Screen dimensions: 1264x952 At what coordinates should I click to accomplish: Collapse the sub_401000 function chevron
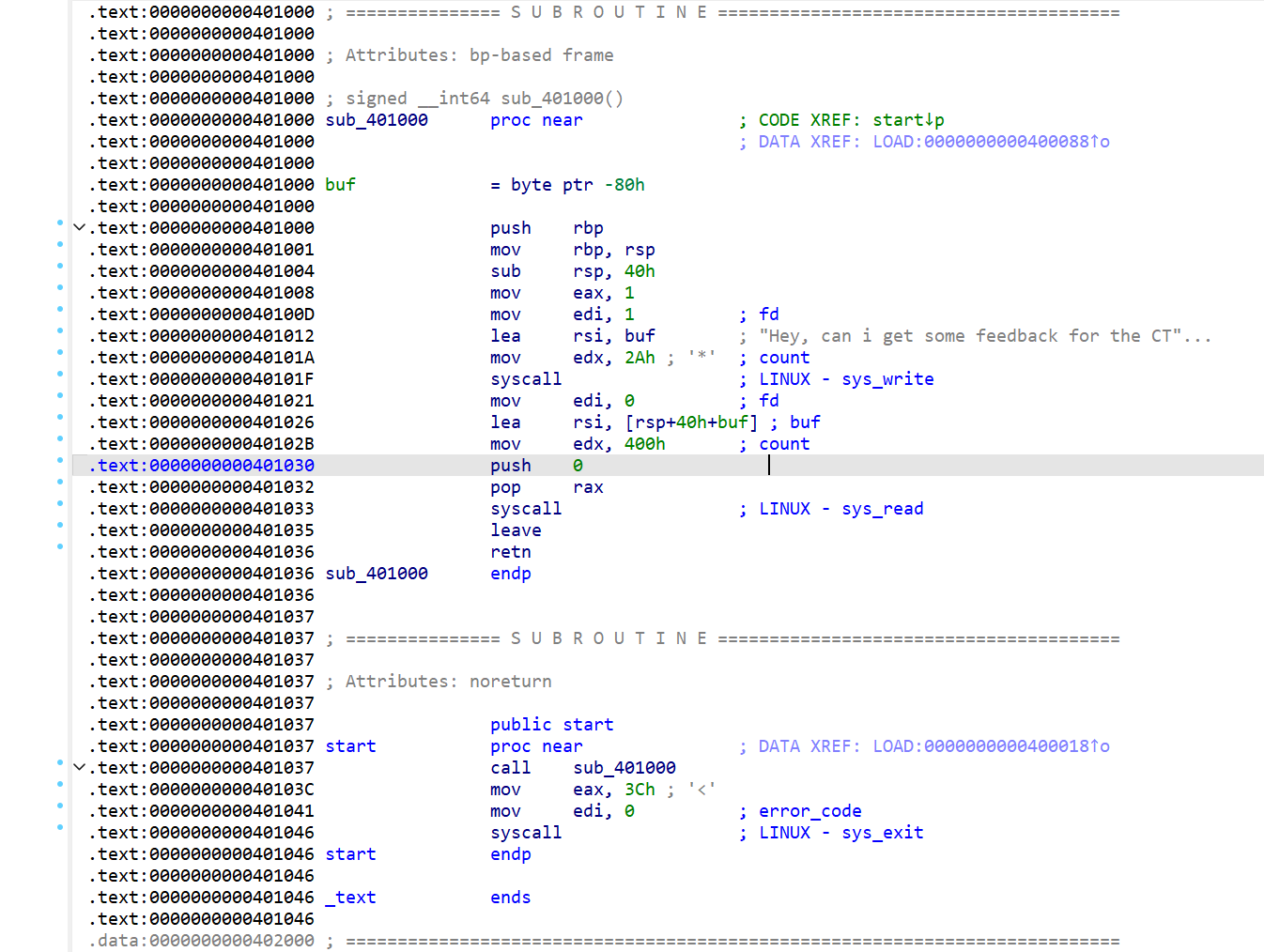pos(80,228)
